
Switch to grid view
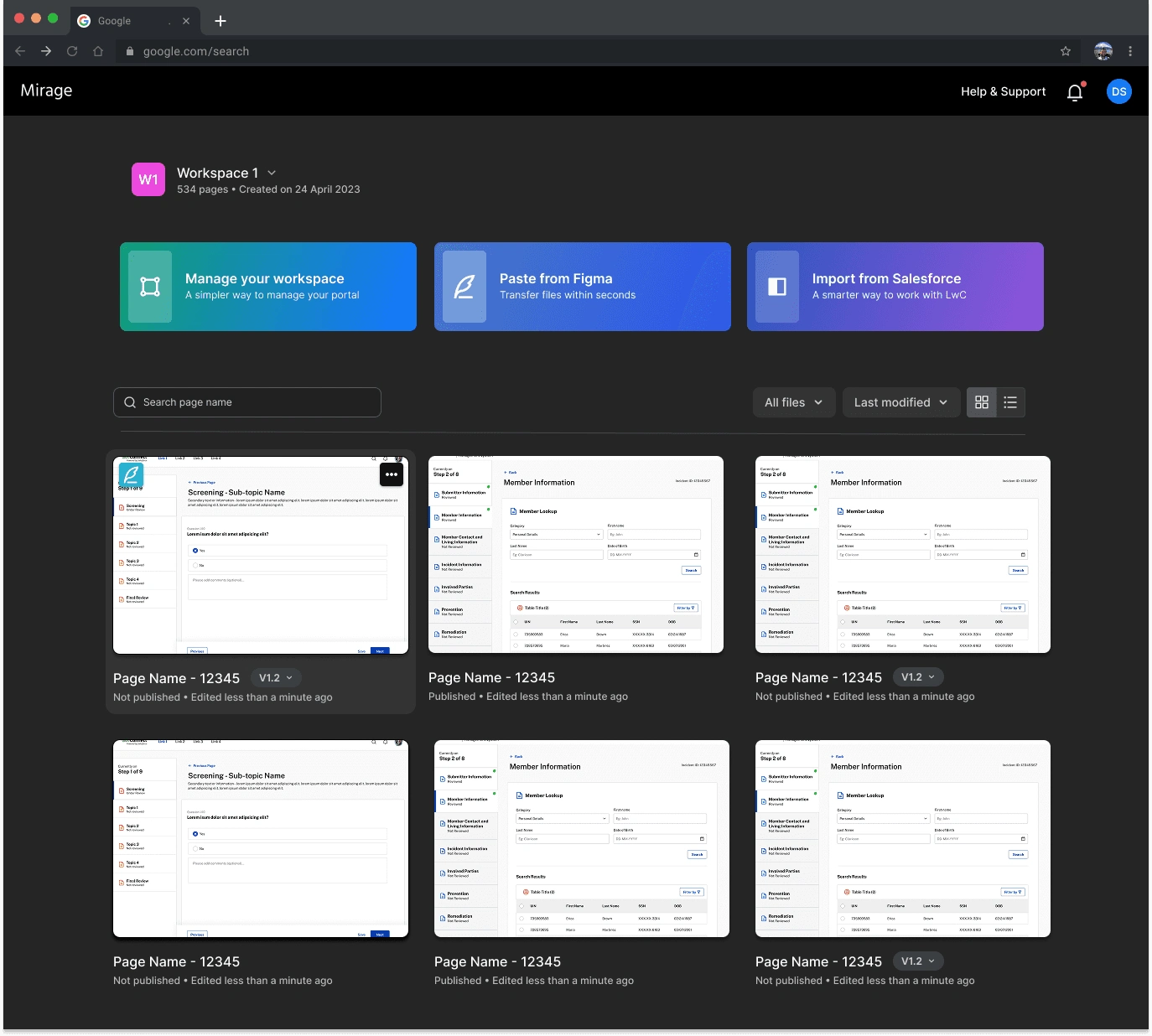pos(982,402)
